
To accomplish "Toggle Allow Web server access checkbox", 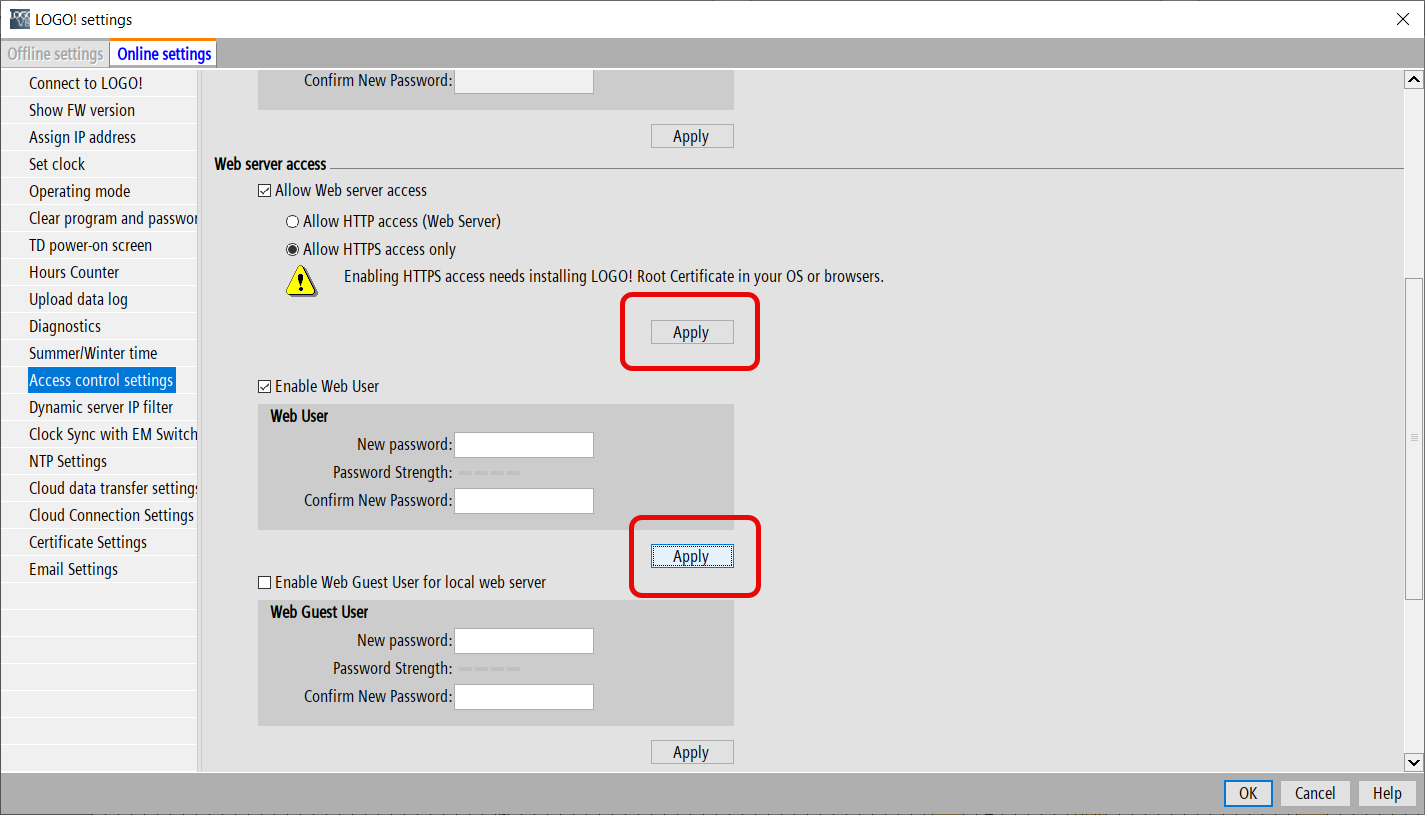I will pyautogui.click(x=265, y=191).
